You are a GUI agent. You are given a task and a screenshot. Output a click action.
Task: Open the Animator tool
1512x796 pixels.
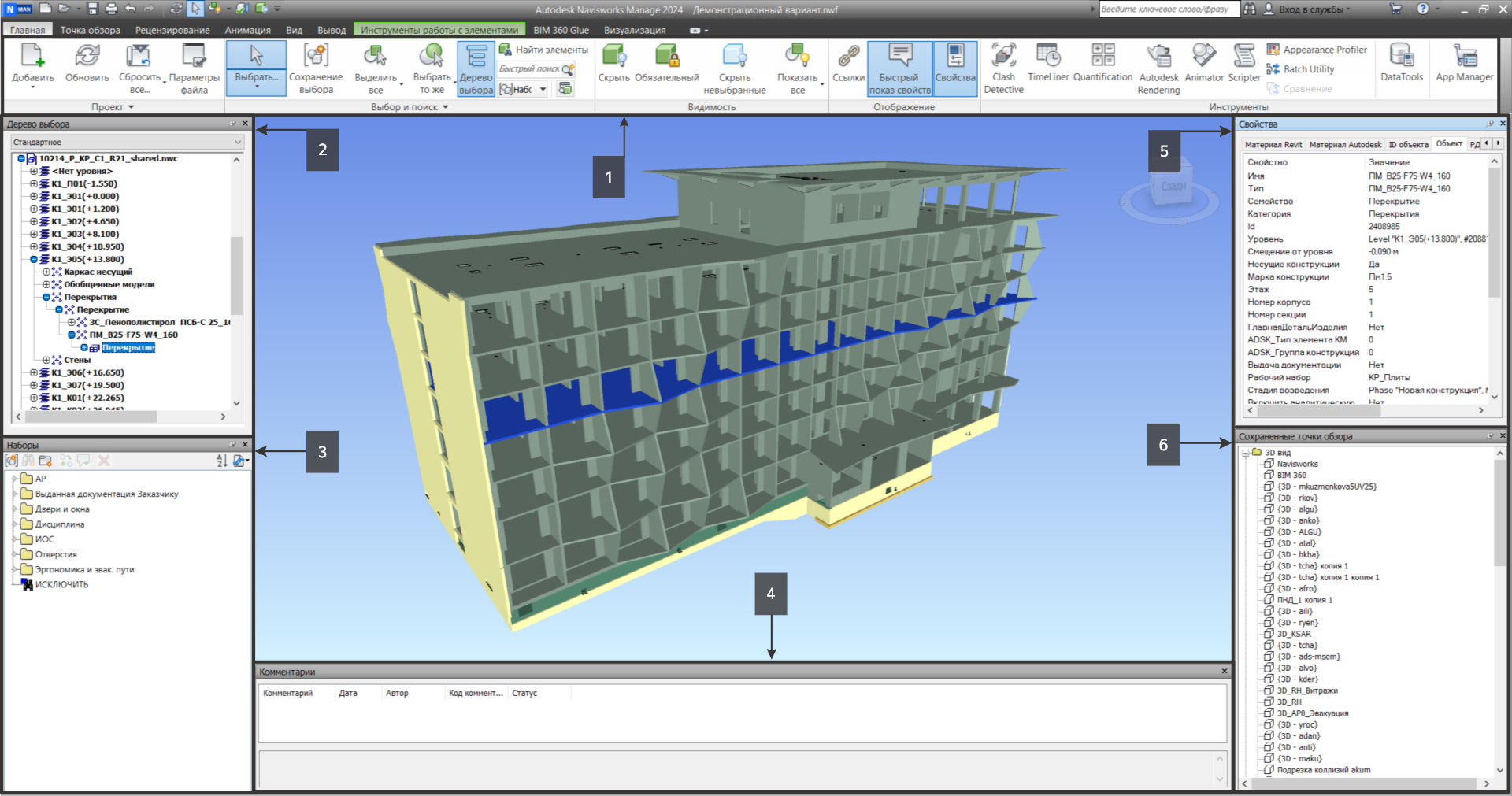click(x=1204, y=63)
